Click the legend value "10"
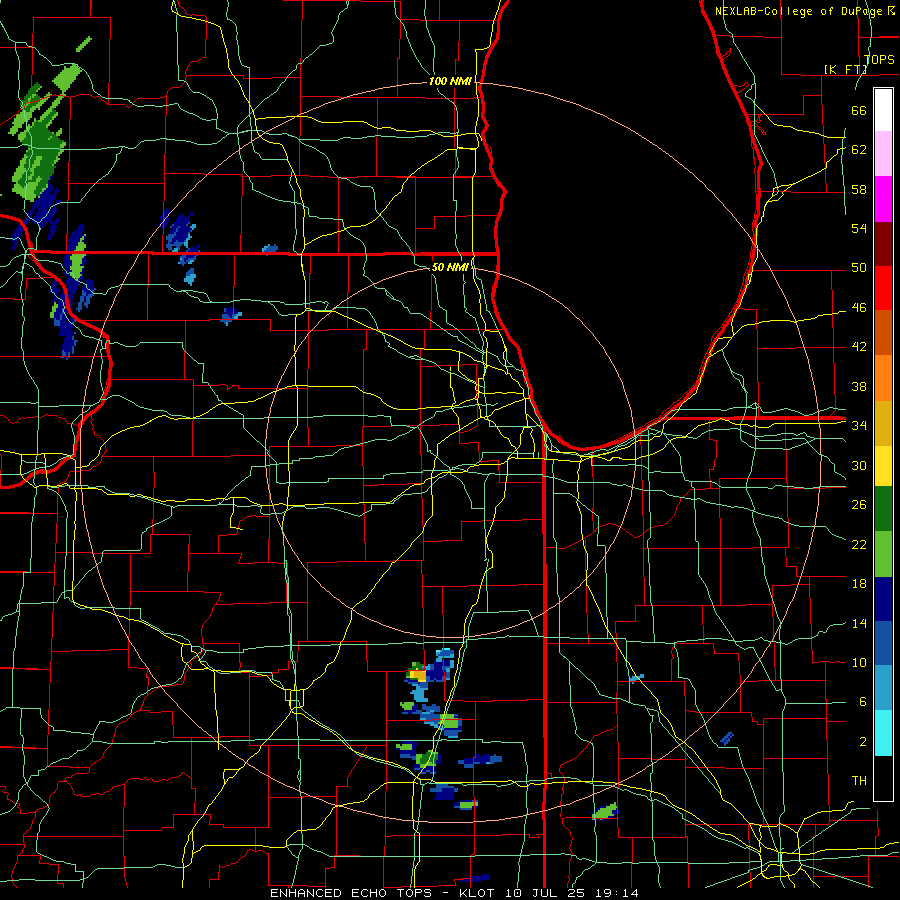The image size is (900, 900). pyautogui.click(x=859, y=663)
